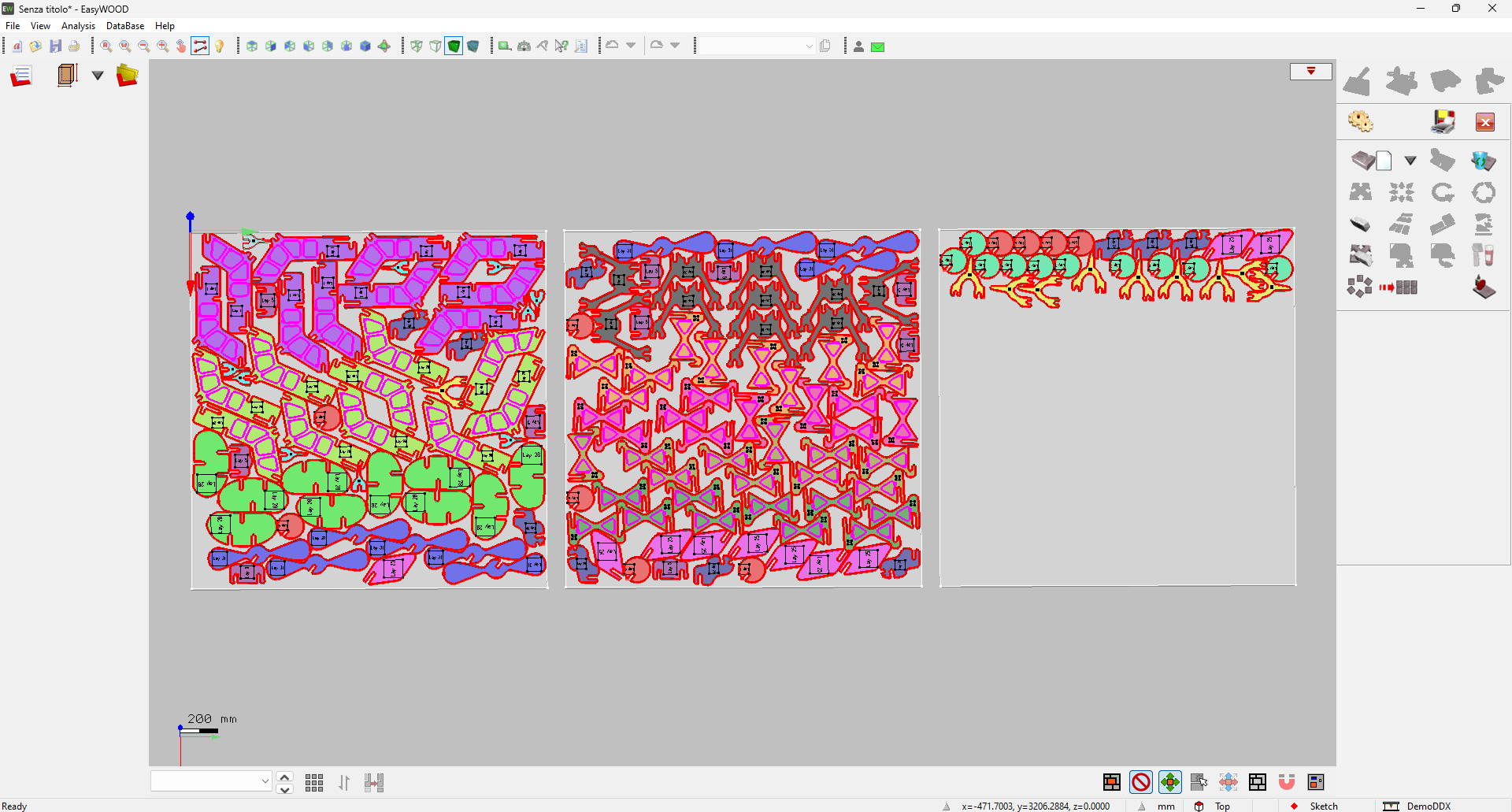This screenshot has height=812, width=1512.
Task: Click the red disc machining icon
Action: [x=1484, y=287]
